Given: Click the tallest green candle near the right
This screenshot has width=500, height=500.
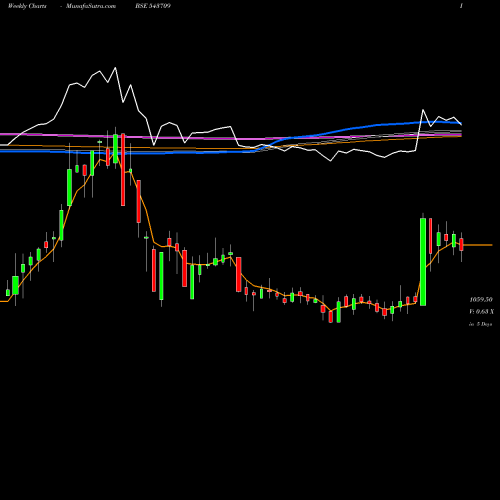Looking at the screenshot, I should pos(423,262).
